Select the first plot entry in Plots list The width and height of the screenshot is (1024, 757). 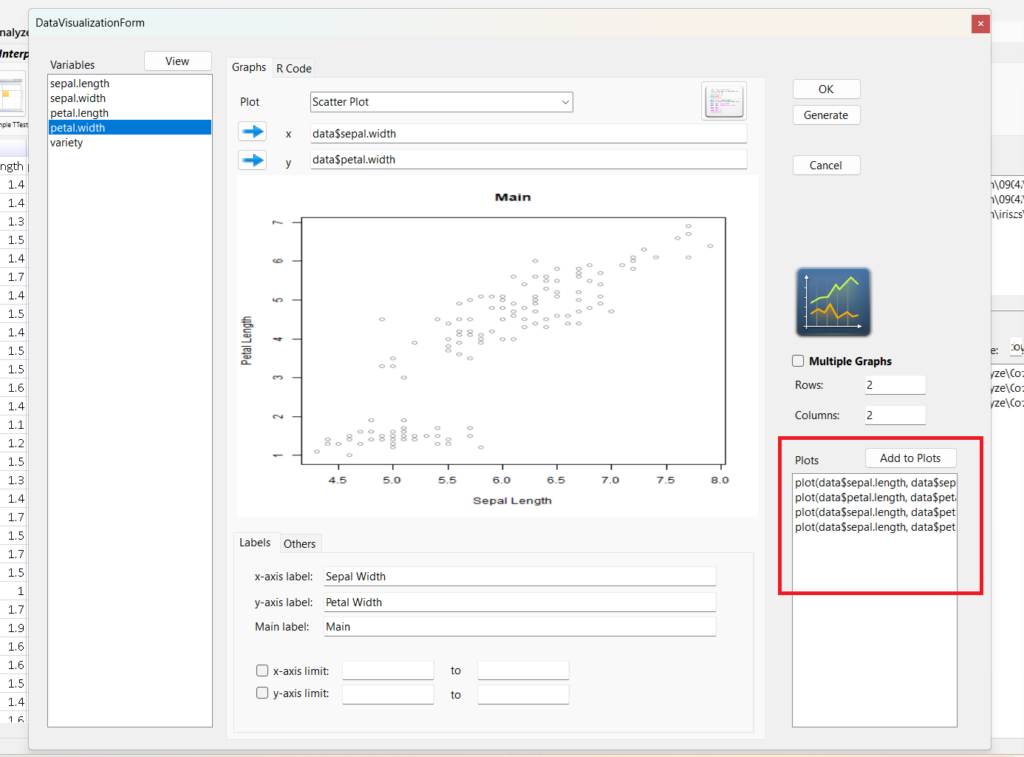click(874, 482)
